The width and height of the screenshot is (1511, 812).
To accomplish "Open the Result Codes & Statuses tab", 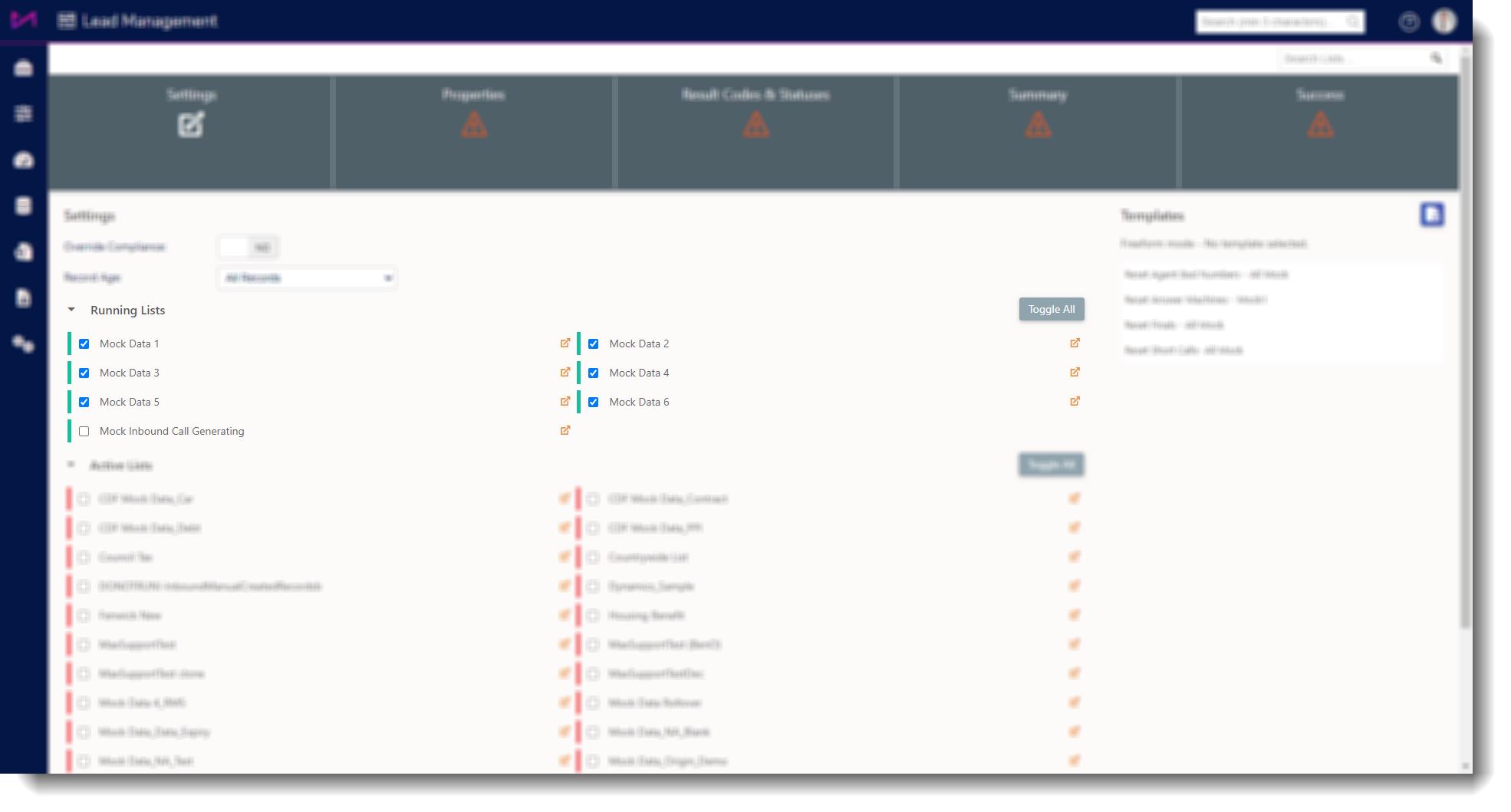I will click(x=755, y=132).
